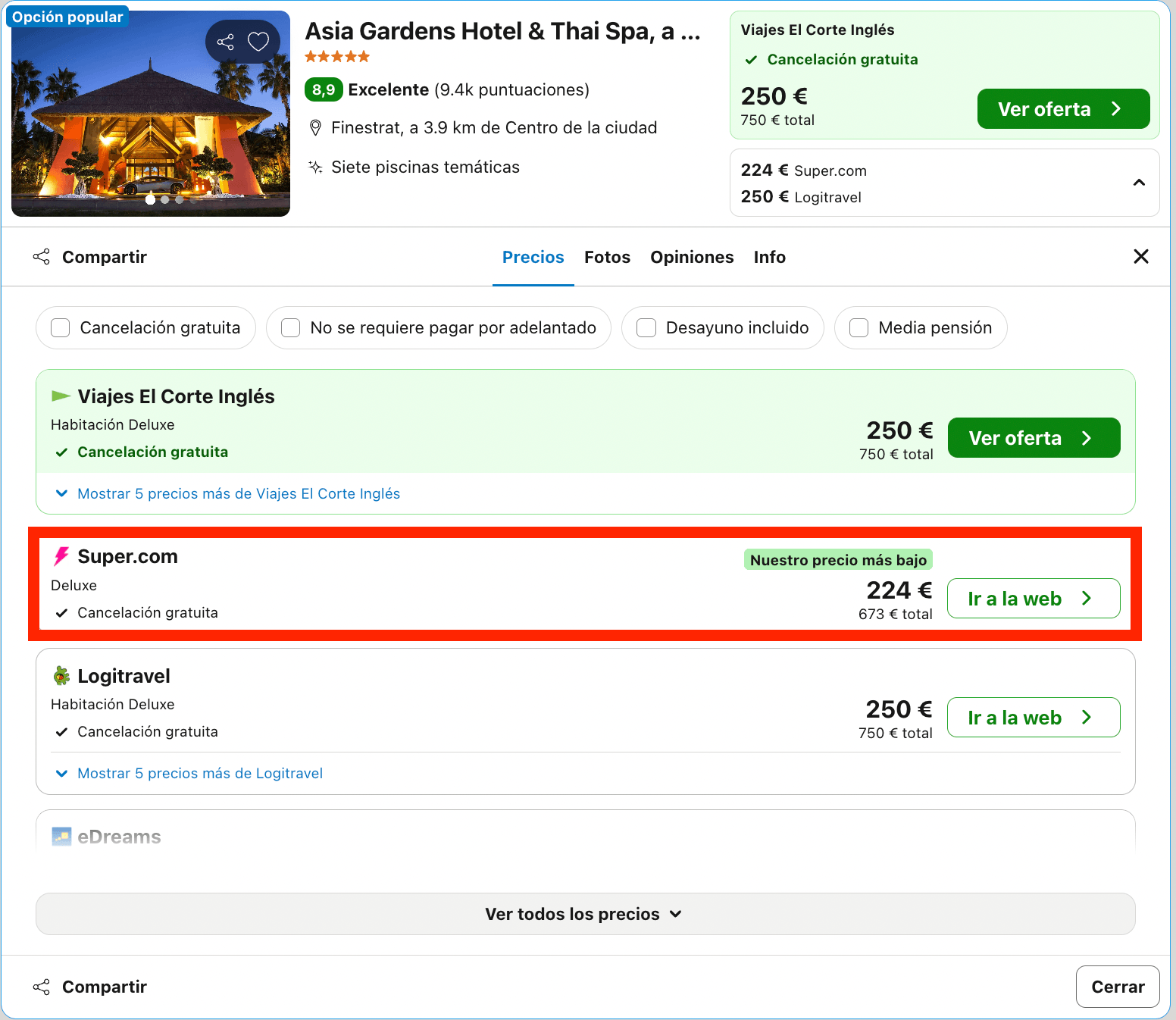Enable No se requiere pagar por adelantado
This screenshot has width=1176, height=1020.
(291, 327)
